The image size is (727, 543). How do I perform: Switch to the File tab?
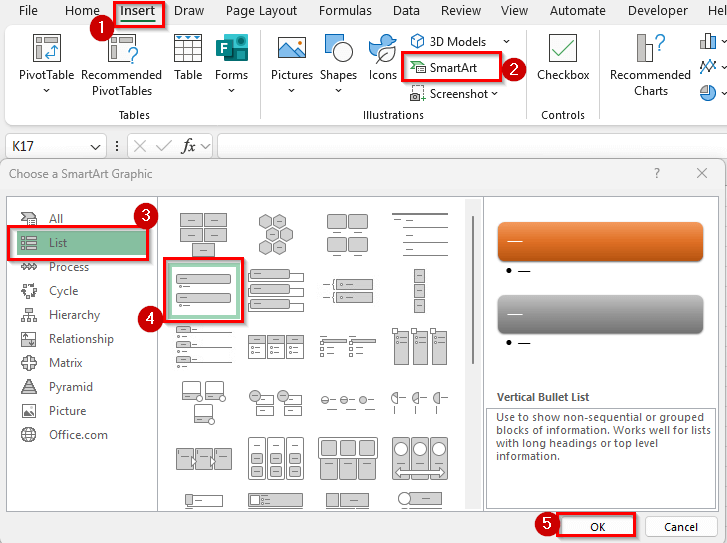[x=28, y=11]
